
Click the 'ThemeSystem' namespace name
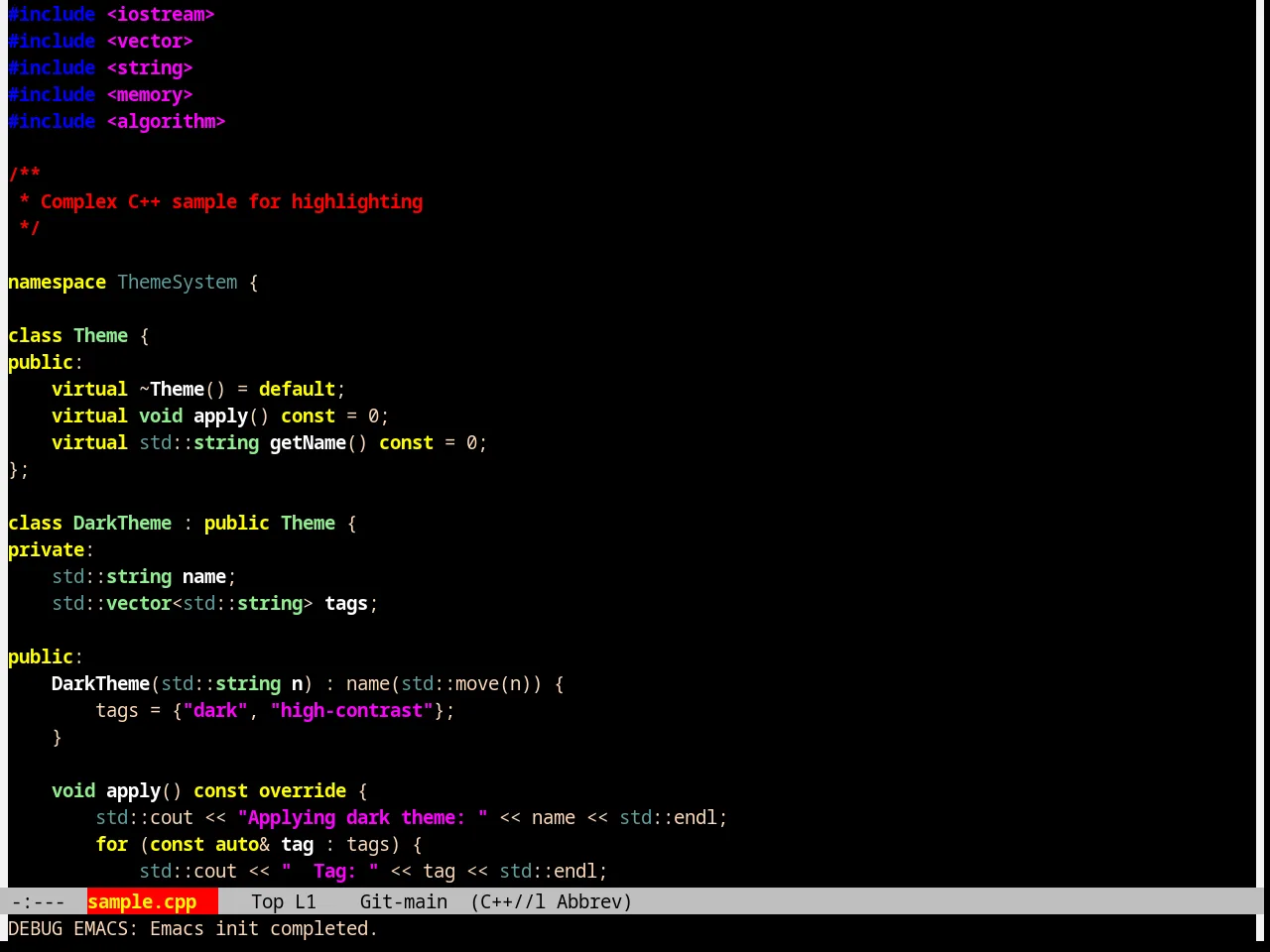178,282
